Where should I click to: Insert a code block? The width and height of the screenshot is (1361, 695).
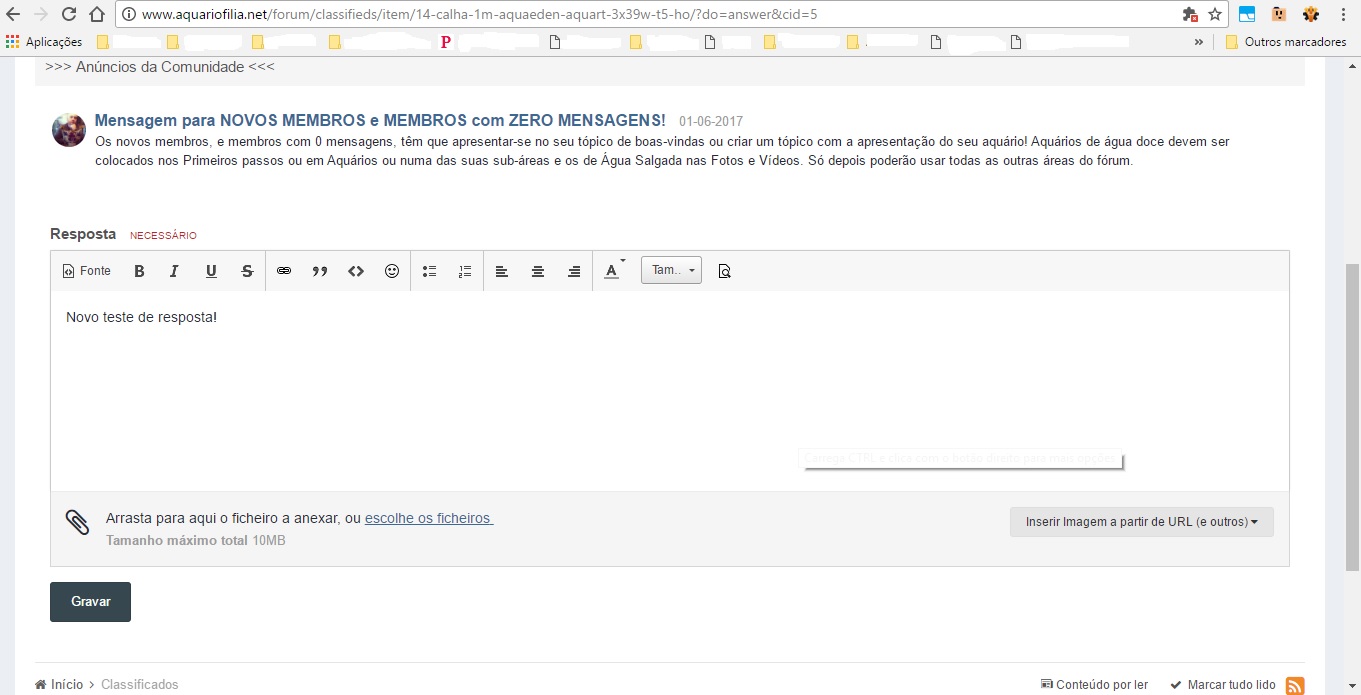click(356, 271)
